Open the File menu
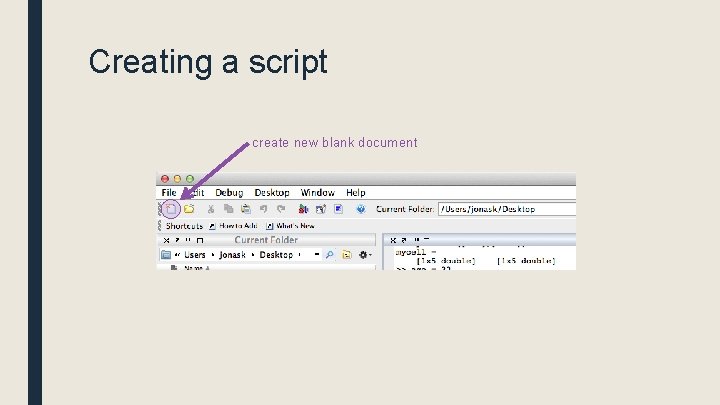The image size is (720, 405). 169,192
